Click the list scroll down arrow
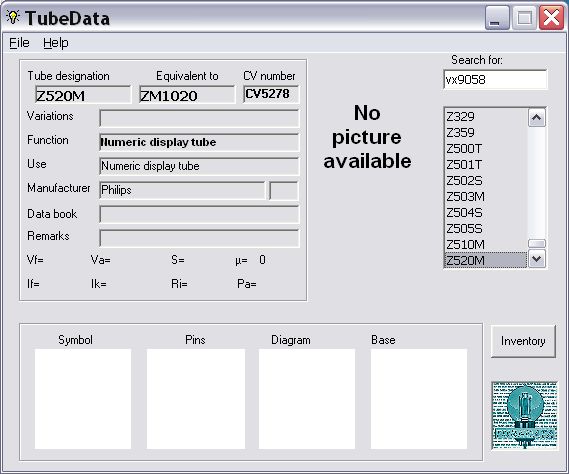The width and height of the screenshot is (569, 474). pyautogui.click(x=537, y=259)
